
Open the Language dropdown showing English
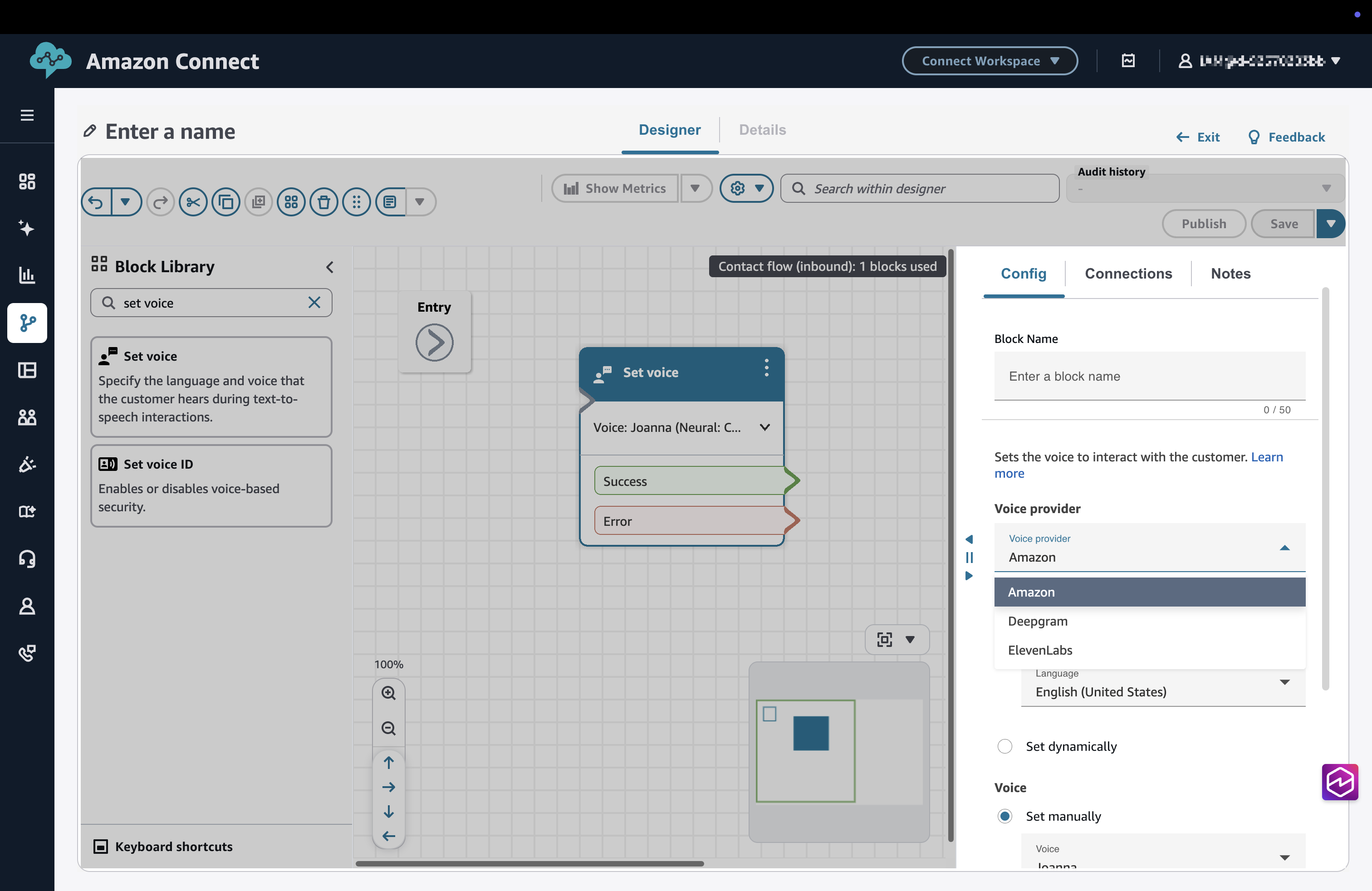[x=1284, y=683]
